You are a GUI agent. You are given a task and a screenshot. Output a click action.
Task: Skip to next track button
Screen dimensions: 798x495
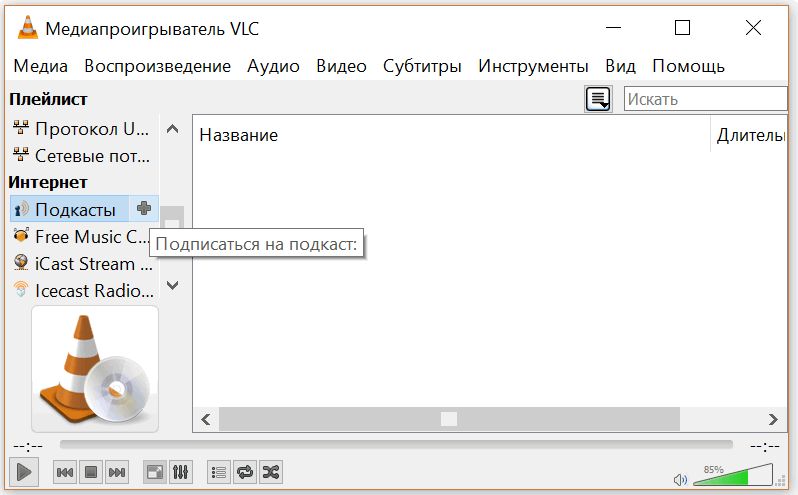click(x=117, y=473)
